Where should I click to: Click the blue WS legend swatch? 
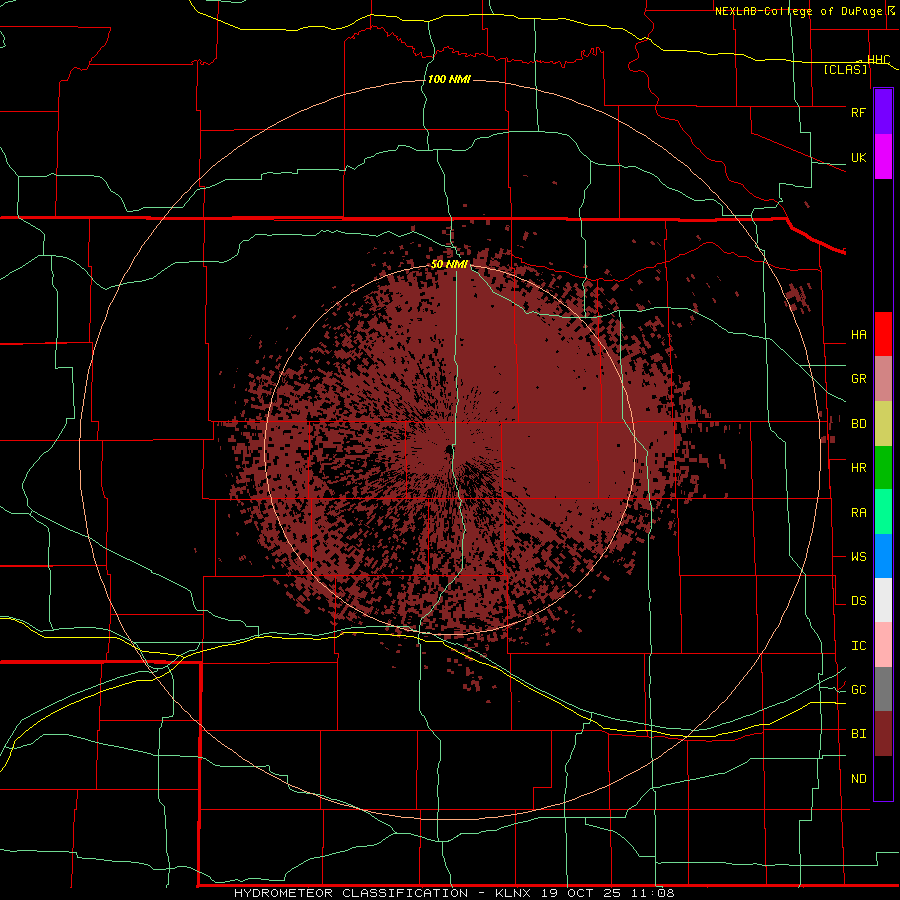click(883, 556)
